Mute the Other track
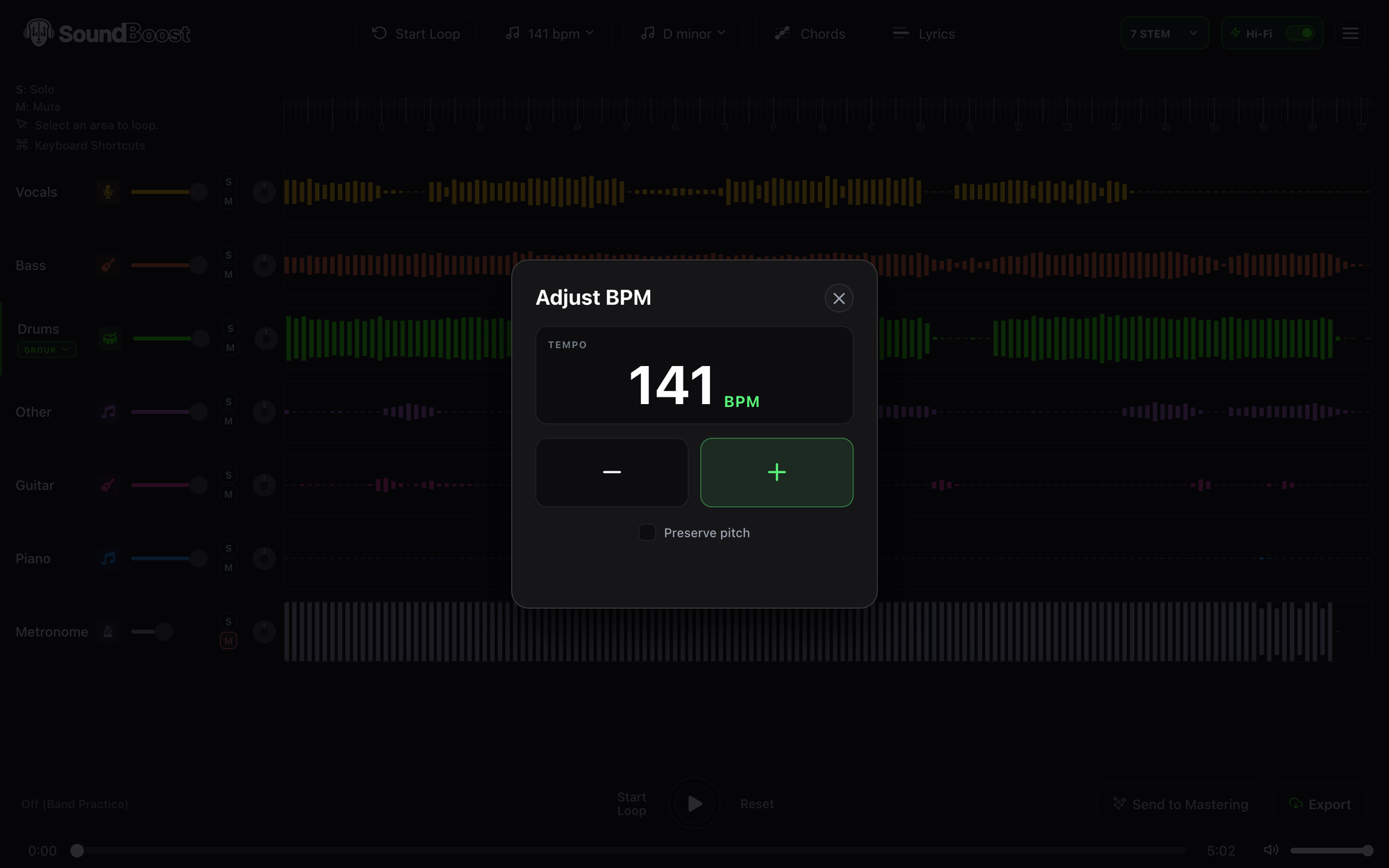Screen dimensions: 1389x868 [x=228, y=422]
